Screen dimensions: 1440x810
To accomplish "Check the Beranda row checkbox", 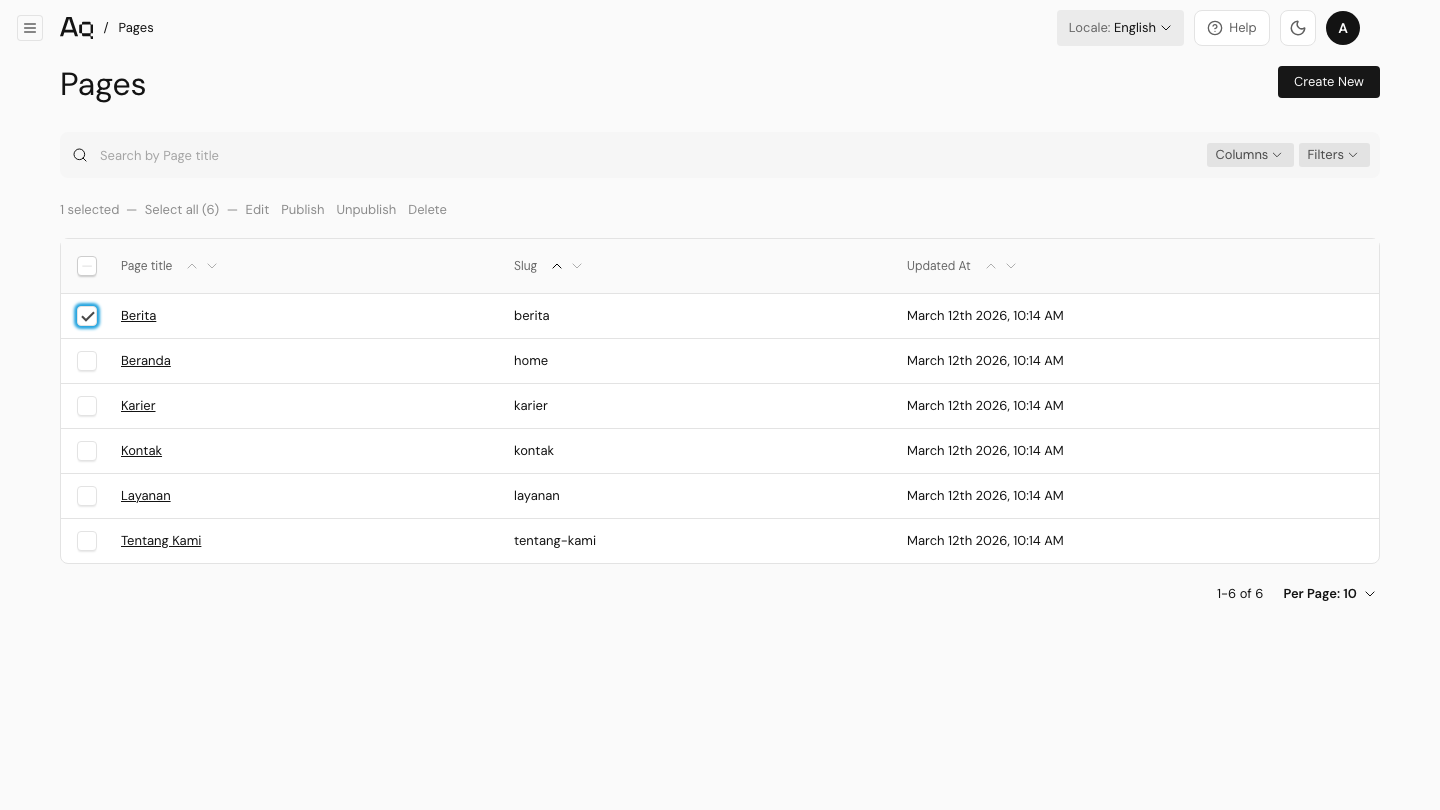I will (x=87, y=361).
